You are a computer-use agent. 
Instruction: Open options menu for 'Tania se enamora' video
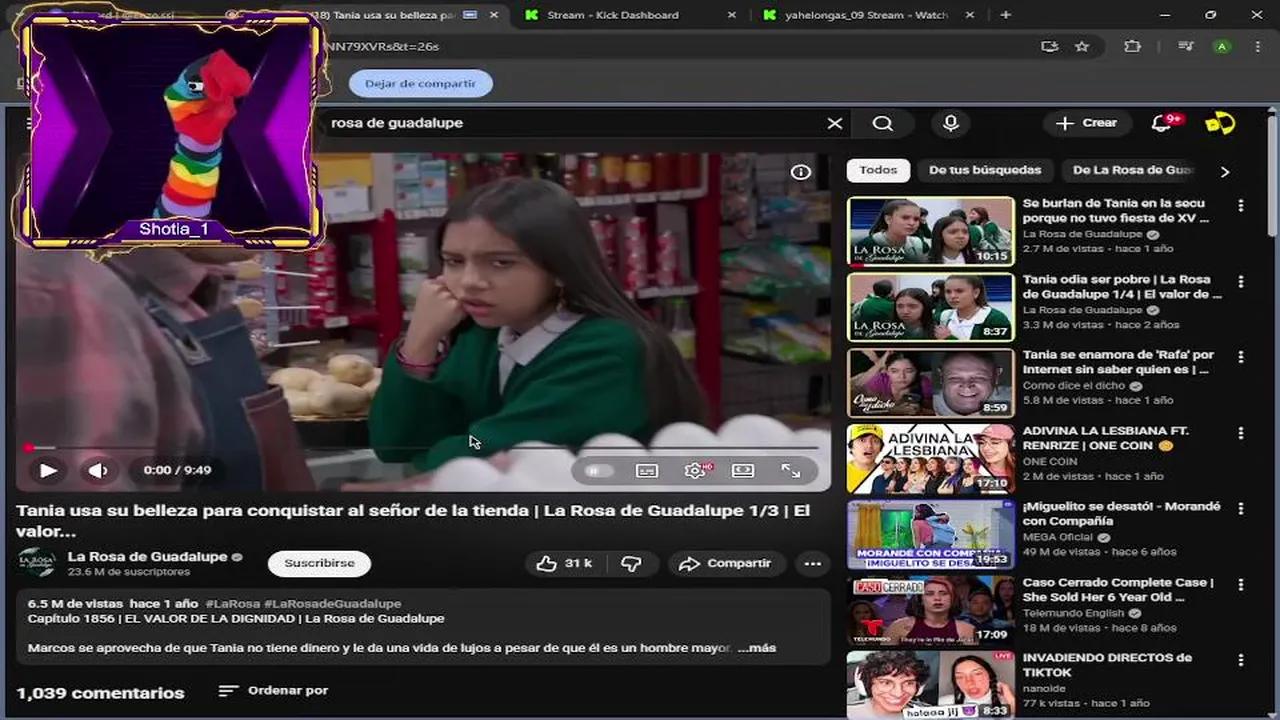click(x=1241, y=357)
